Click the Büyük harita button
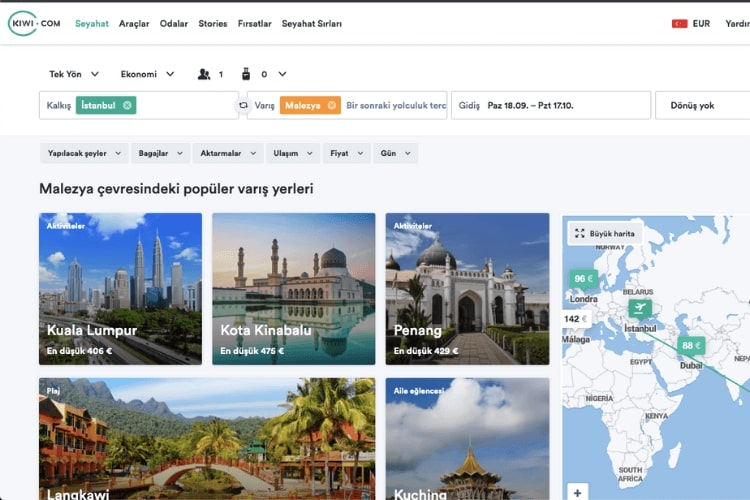 click(605, 233)
